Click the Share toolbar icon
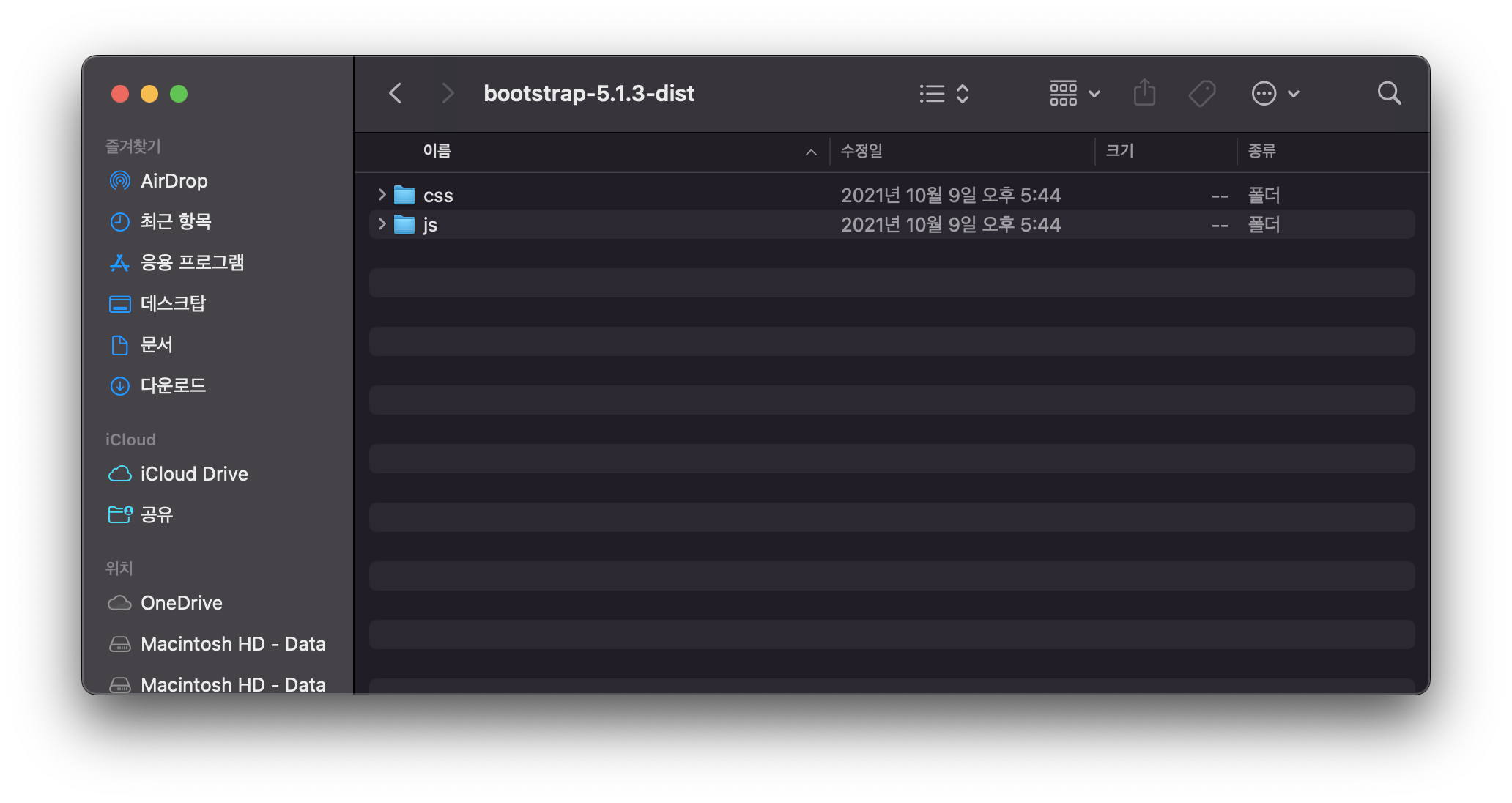1512x803 pixels. coord(1144,93)
